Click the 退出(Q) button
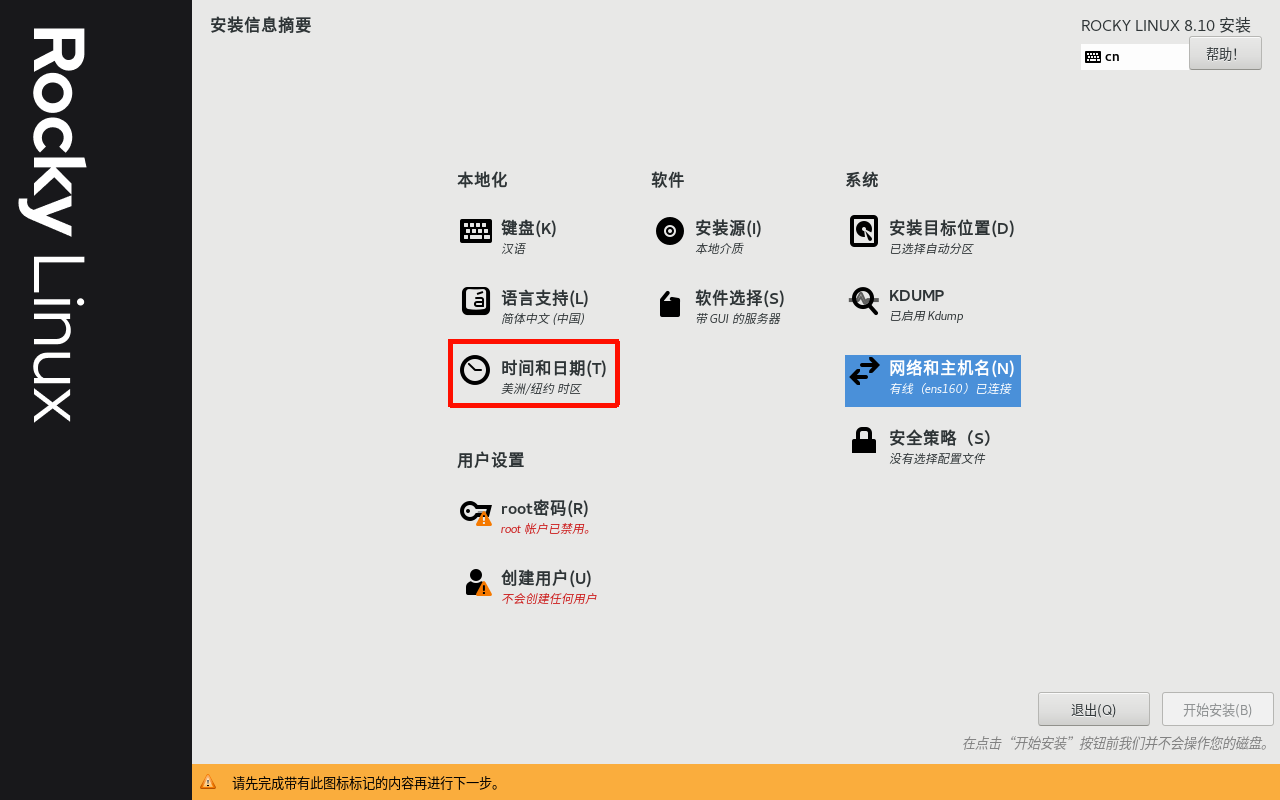 click(1094, 709)
